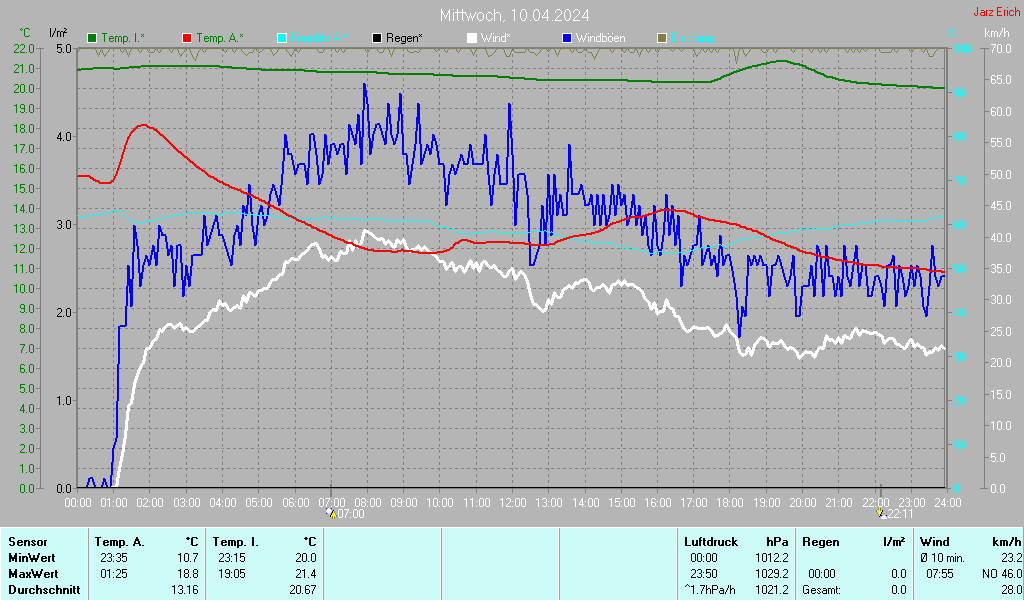
Task: Click the sunset icon at 22:11
Action: pyautogui.click(x=880, y=513)
